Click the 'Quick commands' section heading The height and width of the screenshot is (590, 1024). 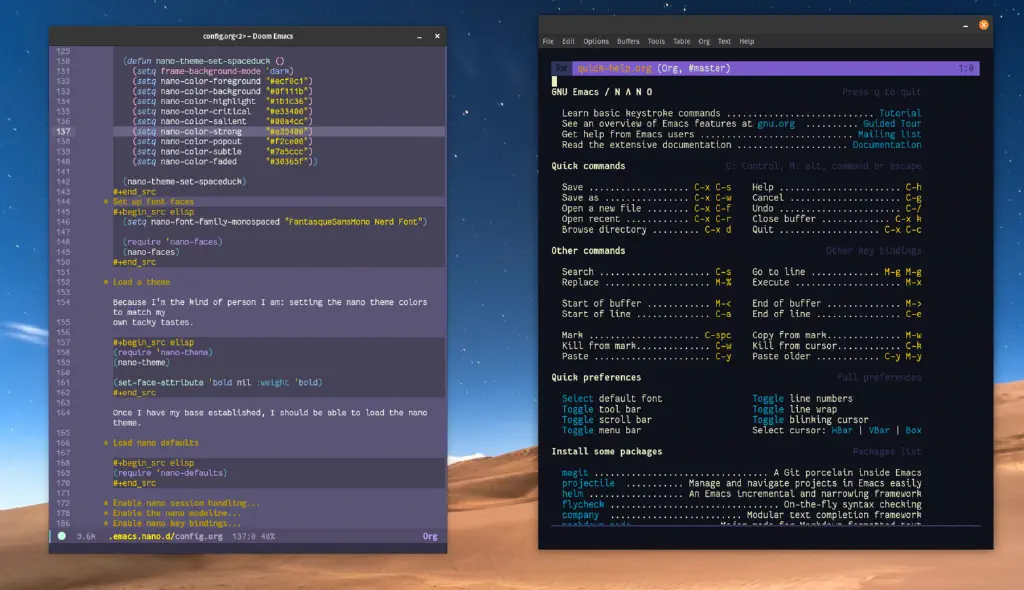tap(588, 166)
